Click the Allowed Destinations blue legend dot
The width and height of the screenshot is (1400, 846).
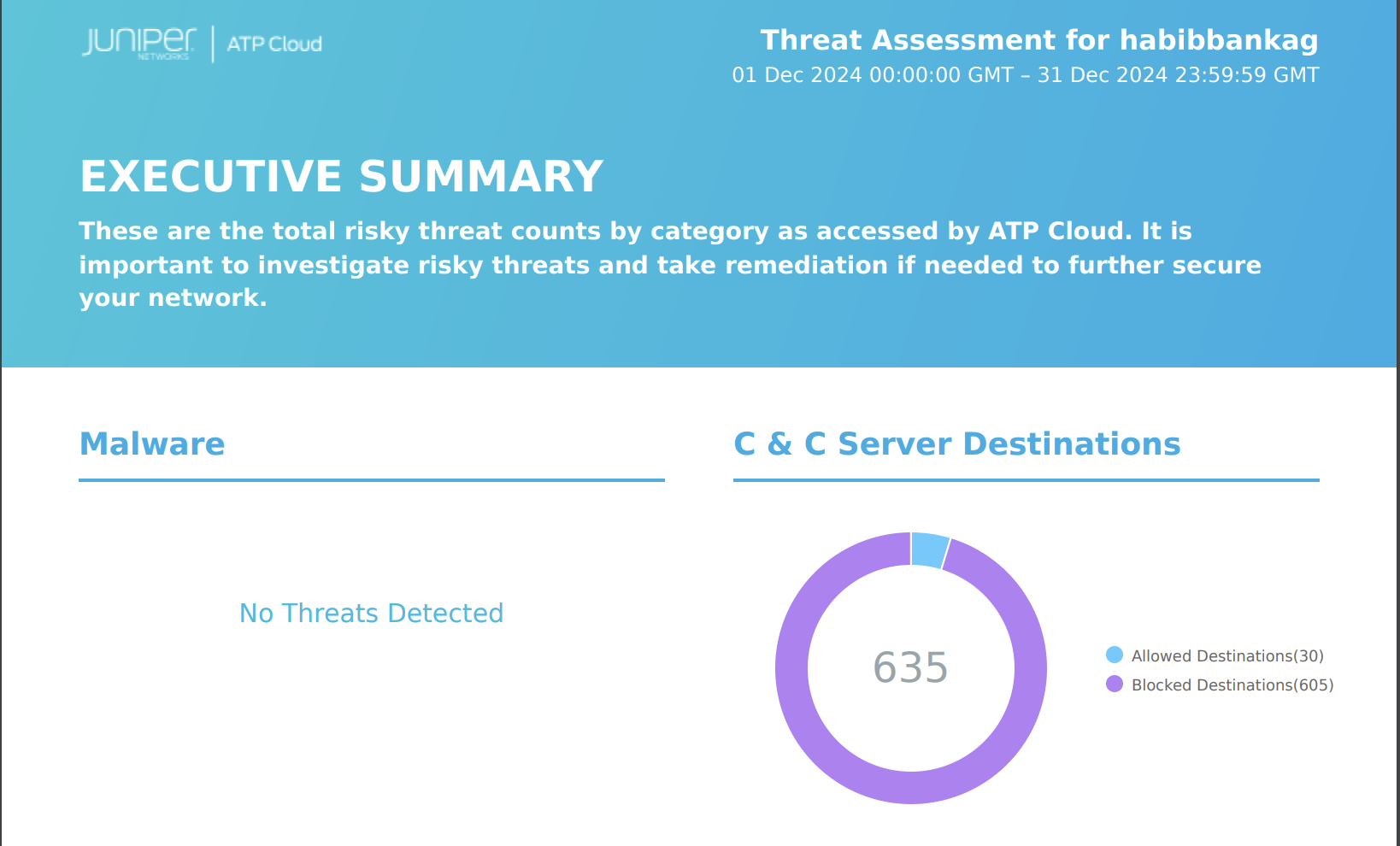click(x=1114, y=655)
